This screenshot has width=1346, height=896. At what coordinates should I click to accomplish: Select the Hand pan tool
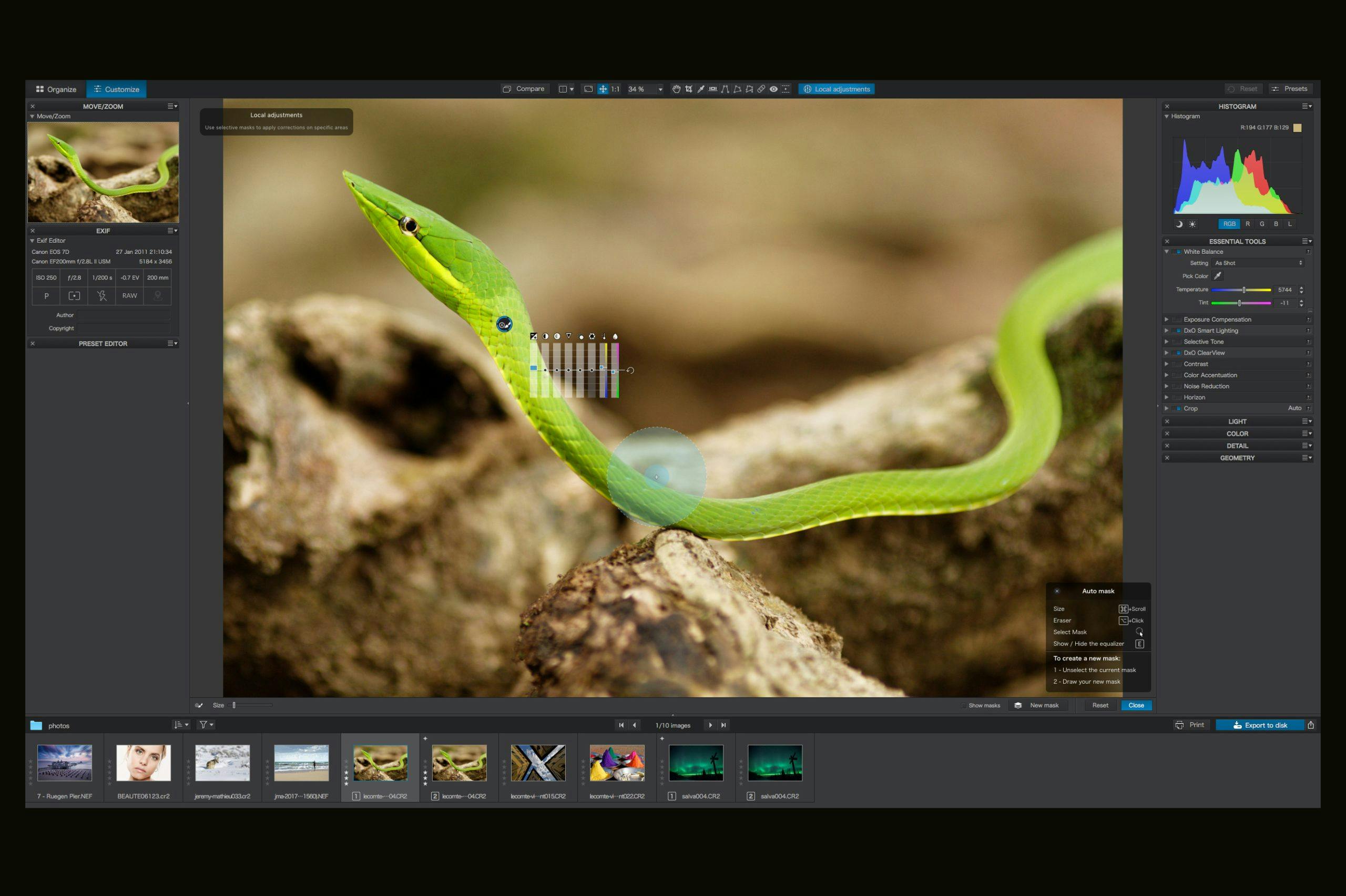(x=676, y=89)
